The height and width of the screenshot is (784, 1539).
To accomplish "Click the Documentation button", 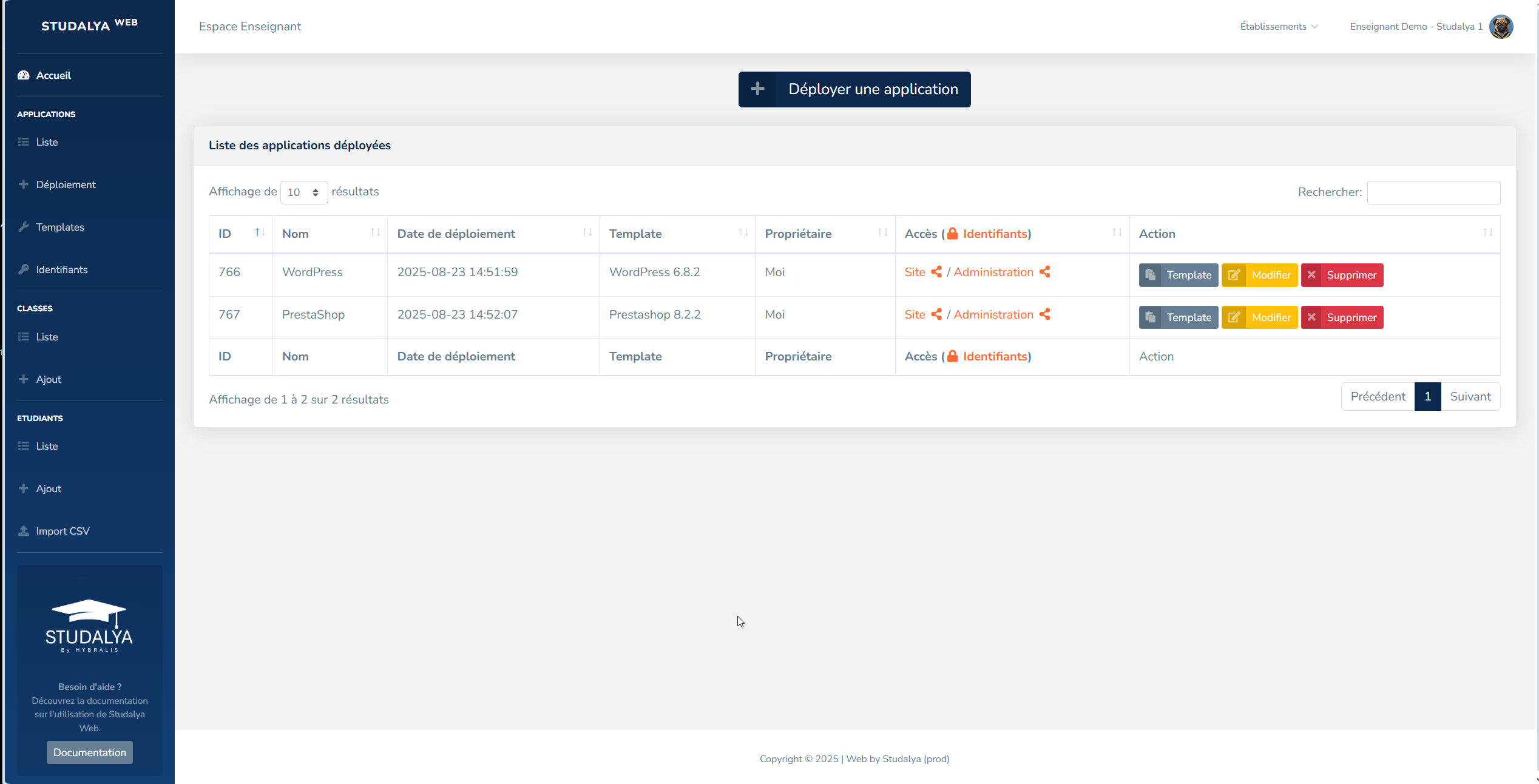I will pyautogui.click(x=90, y=752).
